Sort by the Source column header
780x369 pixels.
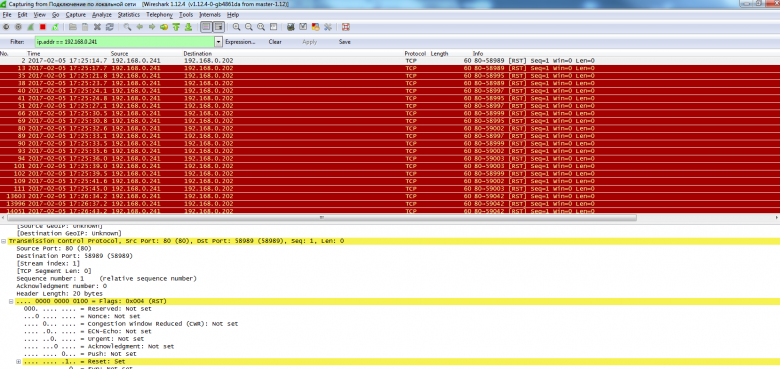(x=119, y=53)
